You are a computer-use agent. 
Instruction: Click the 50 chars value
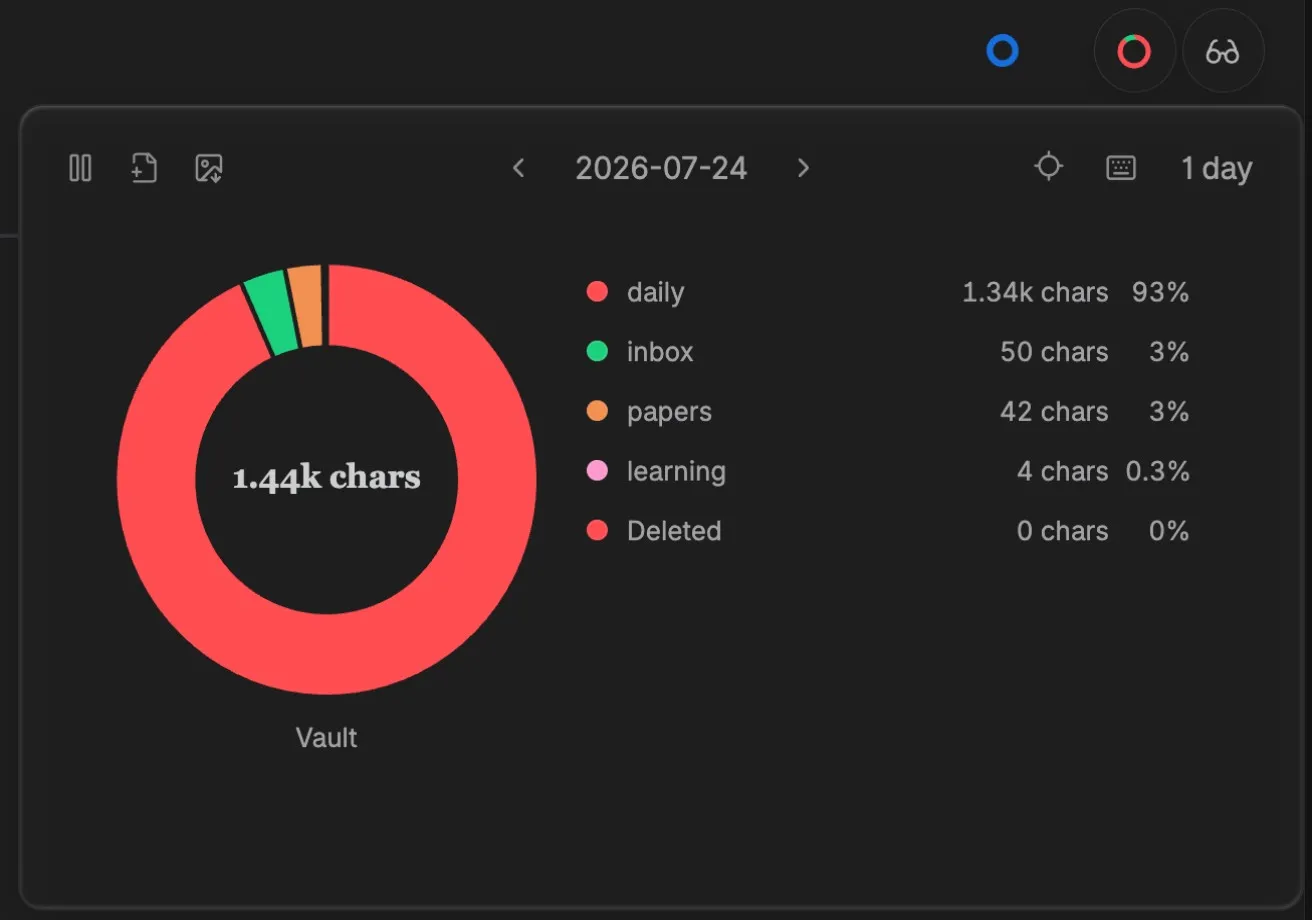tap(1054, 352)
